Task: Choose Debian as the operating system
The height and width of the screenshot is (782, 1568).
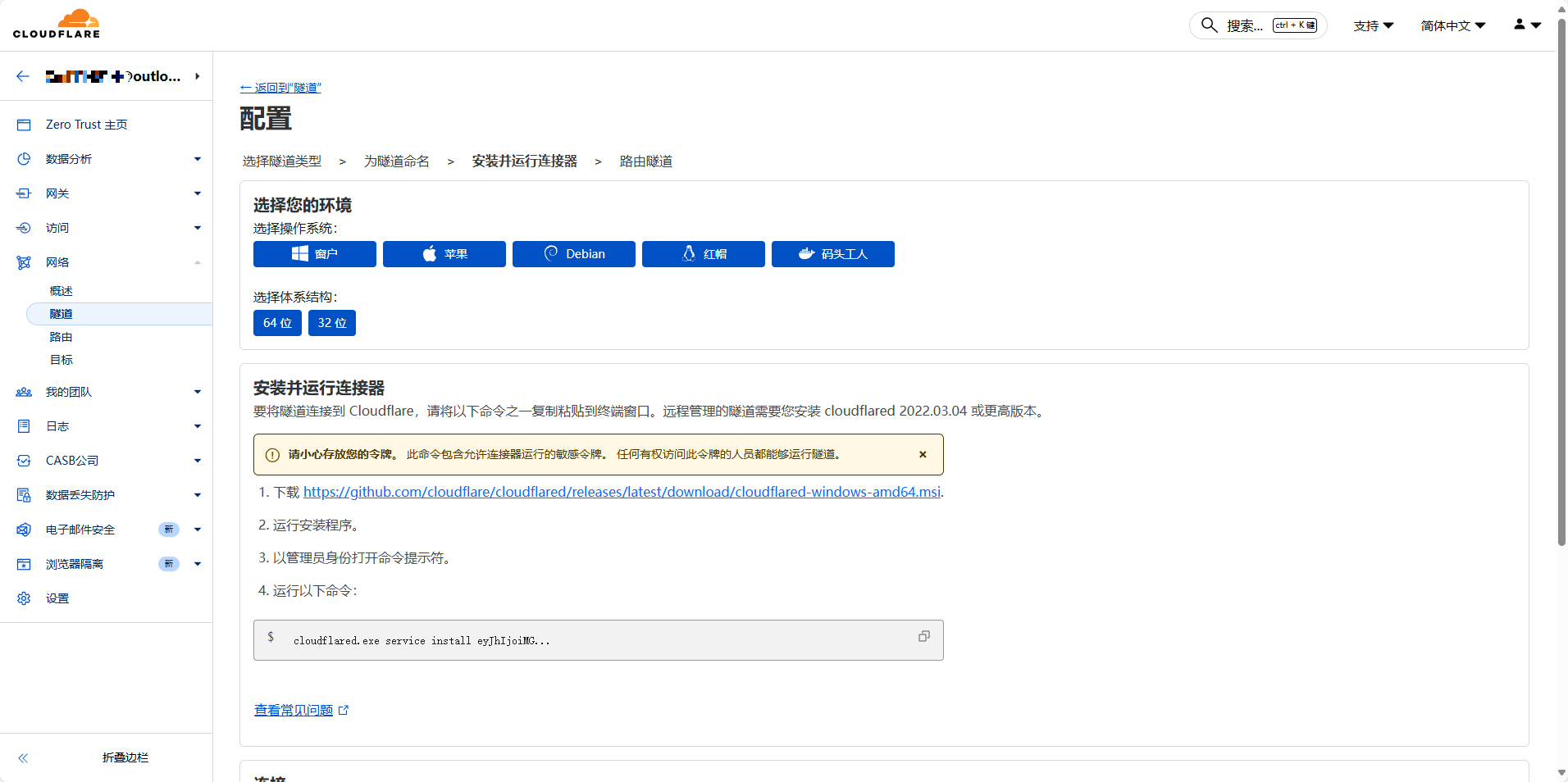Action: pyautogui.click(x=573, y=254)
